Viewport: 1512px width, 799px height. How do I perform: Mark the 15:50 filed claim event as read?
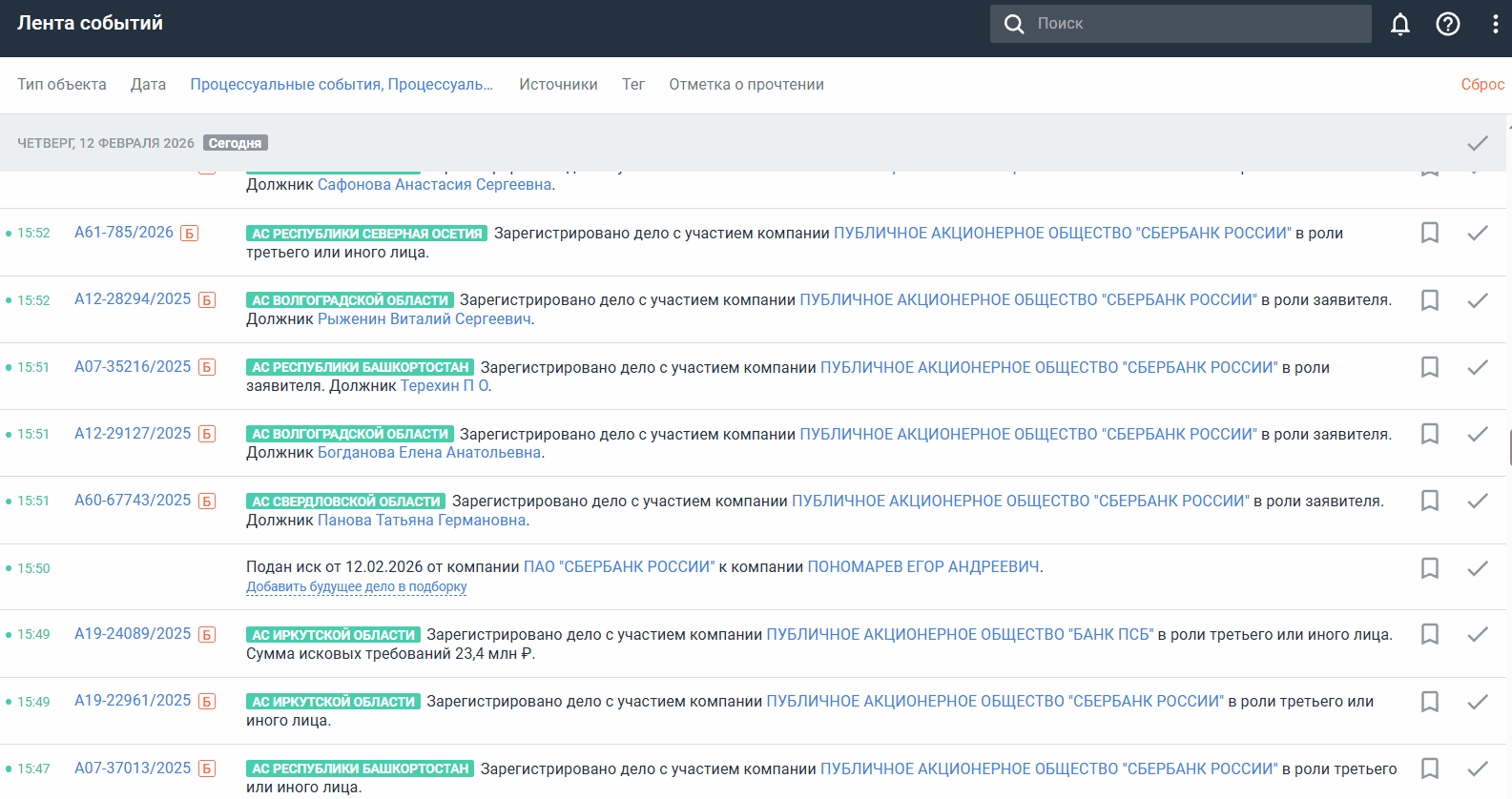coord(1477,568)
